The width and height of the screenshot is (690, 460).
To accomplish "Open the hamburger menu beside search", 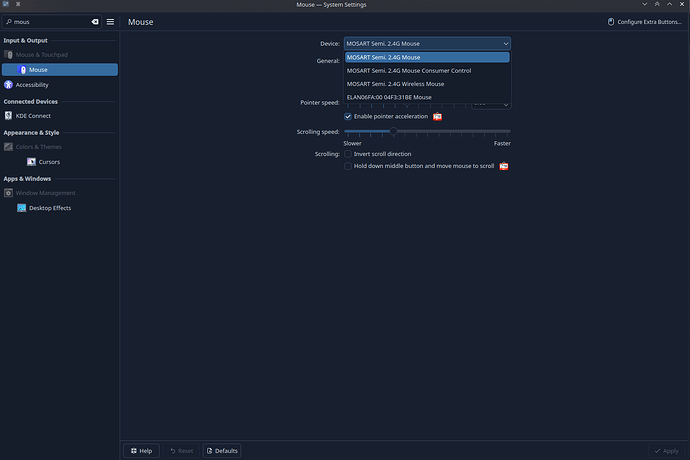I will [x=110, y=21].
